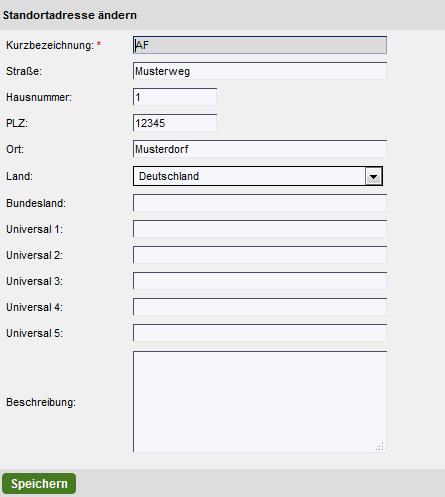Click the Standortadresse ändern heading
The width and height of the screenshot is (445, 497).
[x=70, y=15]
